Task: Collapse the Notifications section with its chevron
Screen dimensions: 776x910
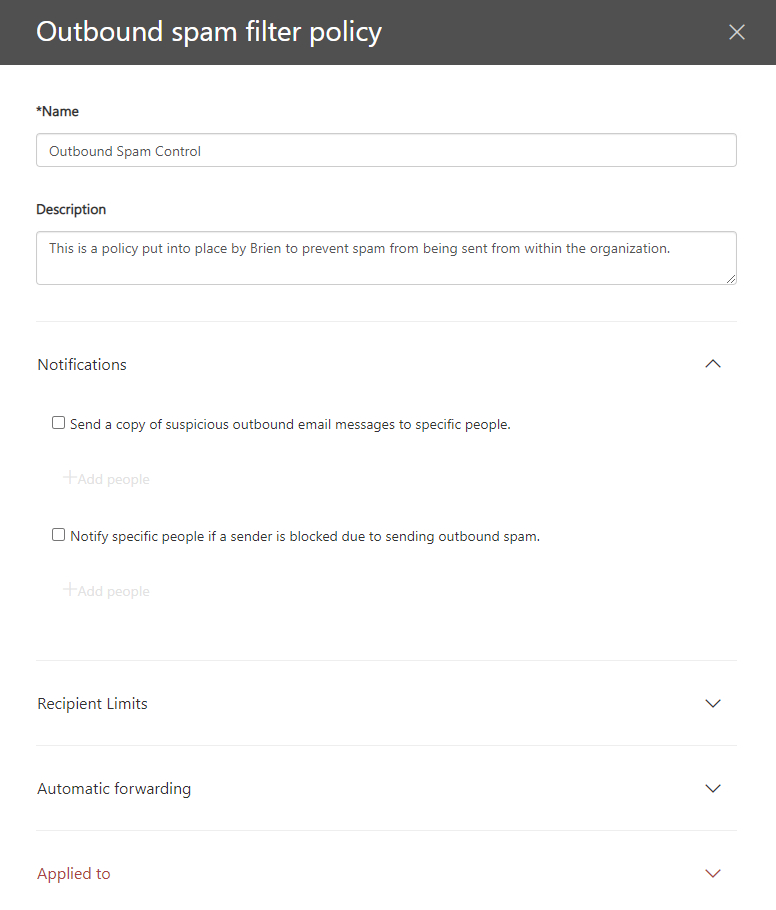Action: point(713,364)
